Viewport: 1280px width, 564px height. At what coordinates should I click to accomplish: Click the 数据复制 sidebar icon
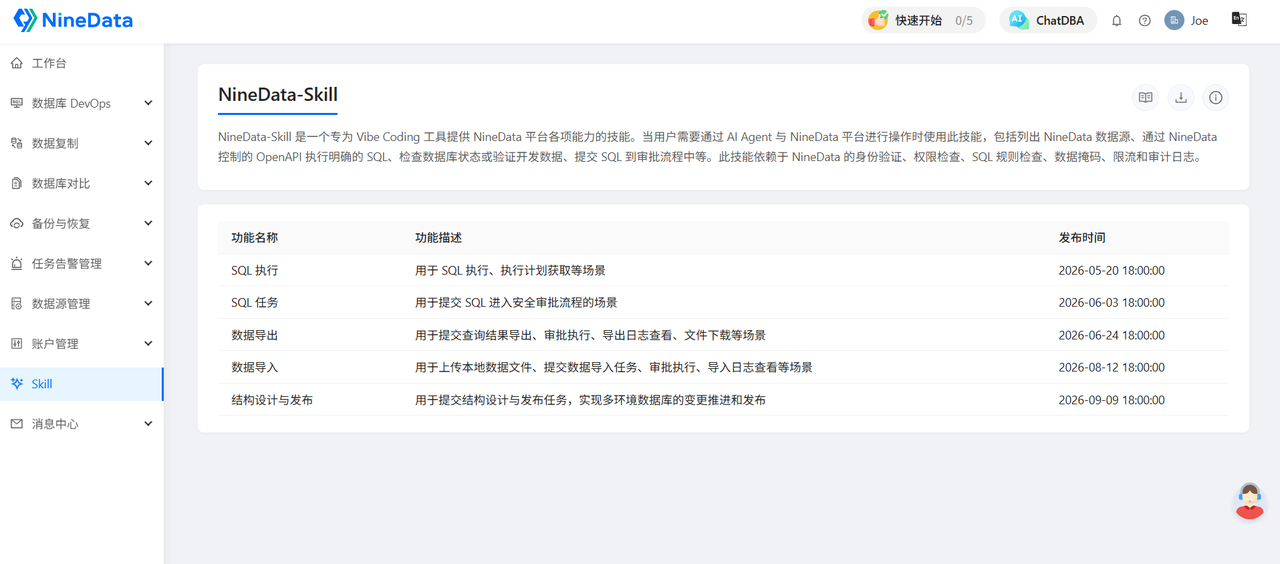(x=16, y=143)
